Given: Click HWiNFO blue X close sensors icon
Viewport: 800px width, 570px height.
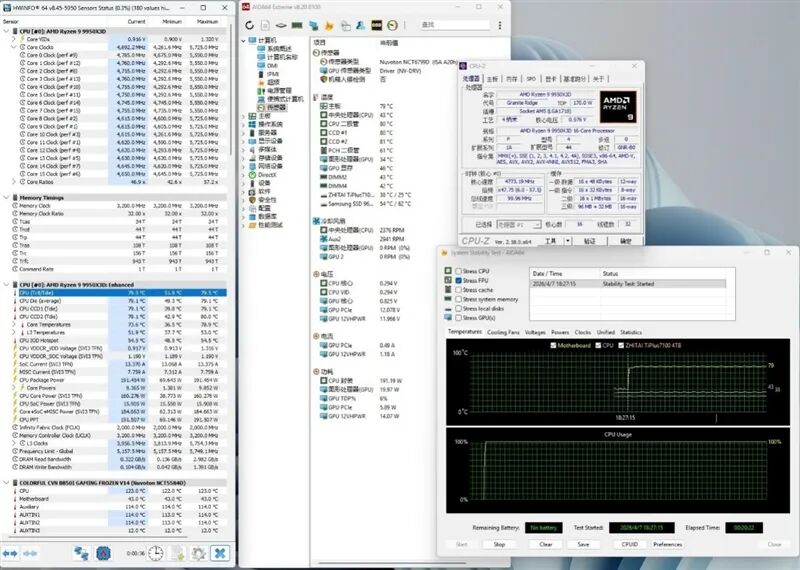Looking at the screenshot, I should pyautogui.click(x=220, y=553).
